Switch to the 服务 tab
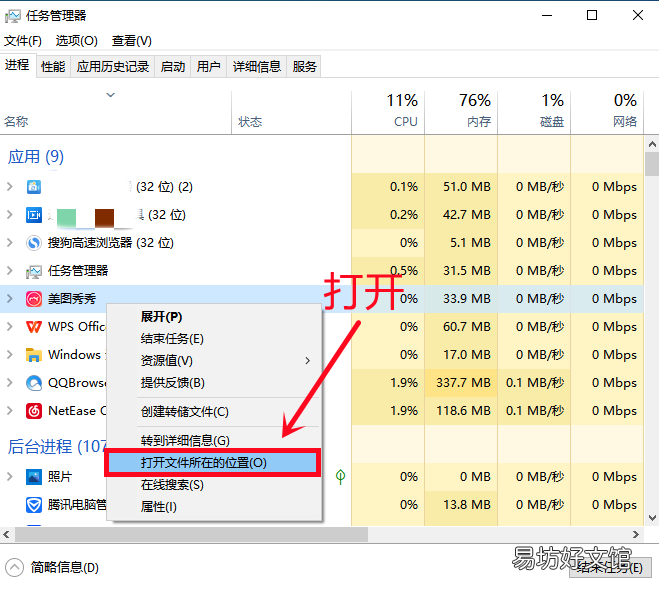 (304, 66)
